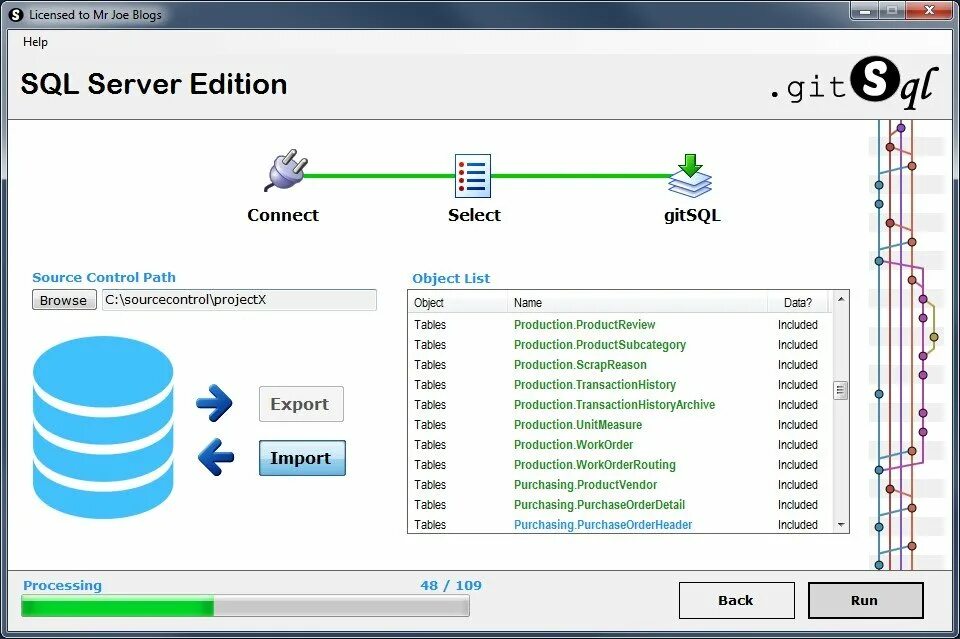
Task: Sort by the Object column header
Action: point(457,302)
